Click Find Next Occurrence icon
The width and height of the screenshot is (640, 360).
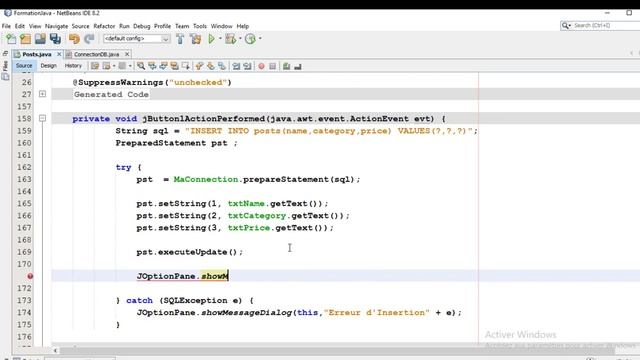pyautogui.click(x=163, y=66)
